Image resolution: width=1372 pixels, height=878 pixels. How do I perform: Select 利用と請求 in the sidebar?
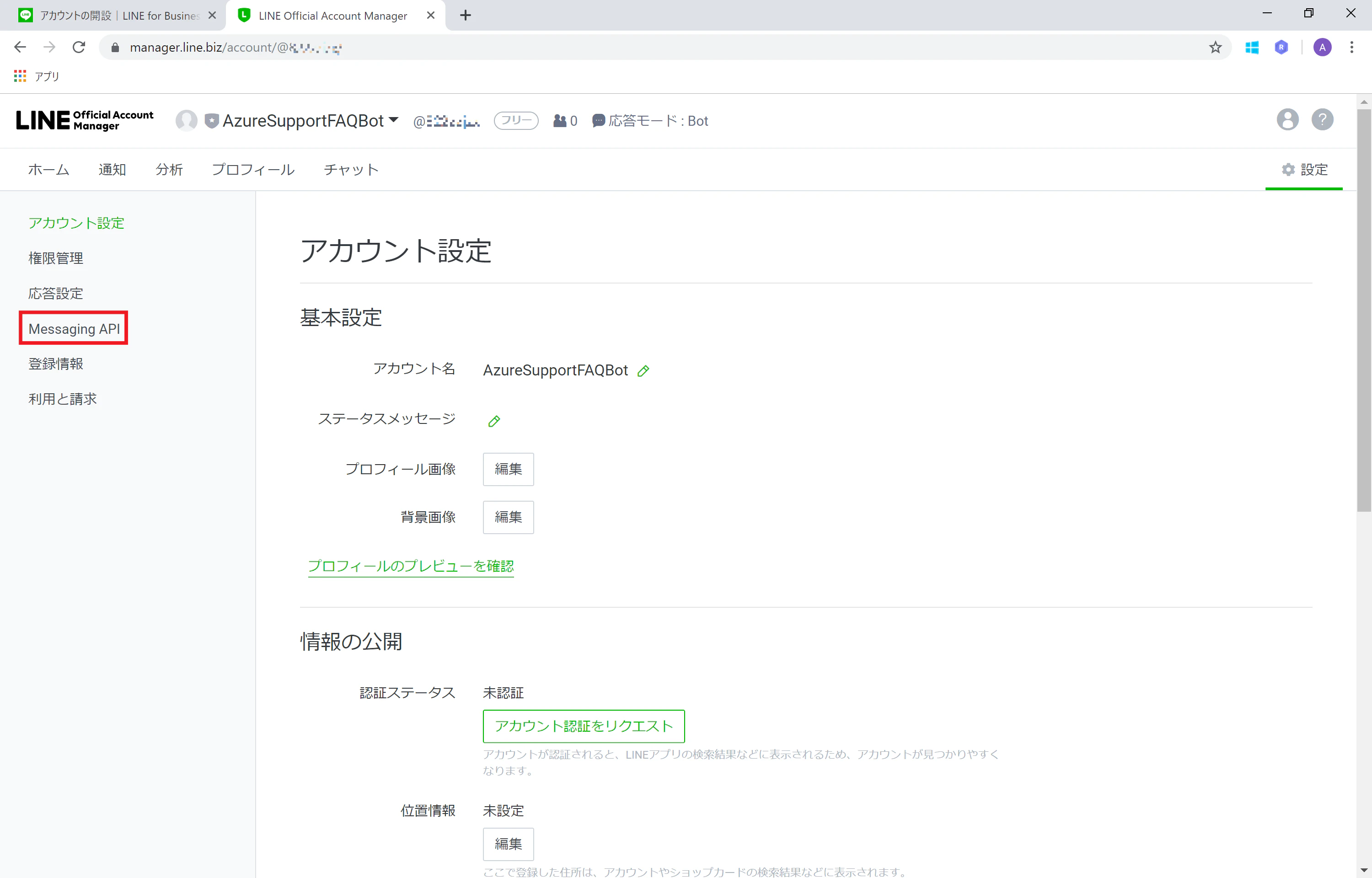[x=63, y=399]
